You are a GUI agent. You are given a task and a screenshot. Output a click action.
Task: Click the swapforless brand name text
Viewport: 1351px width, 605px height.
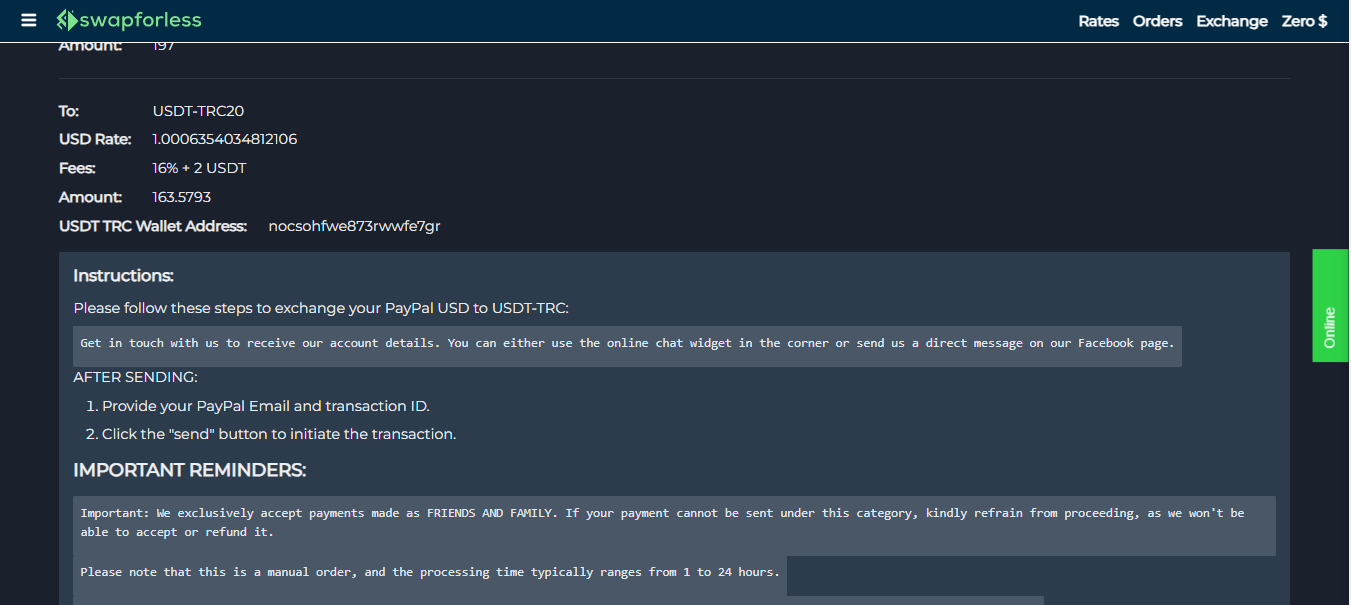[140, 20]
